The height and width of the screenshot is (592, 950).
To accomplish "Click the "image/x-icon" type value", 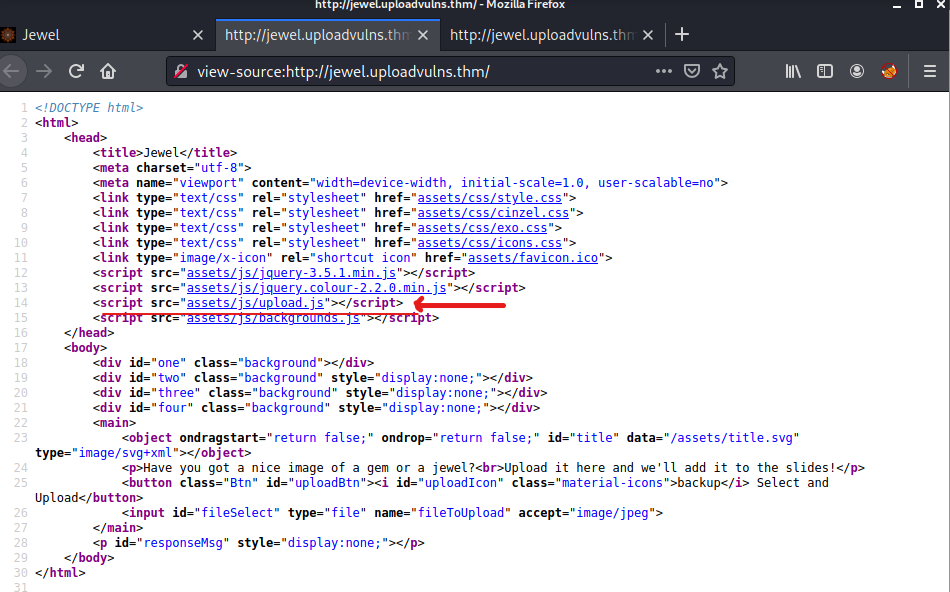I will click(x=223, y=258).
